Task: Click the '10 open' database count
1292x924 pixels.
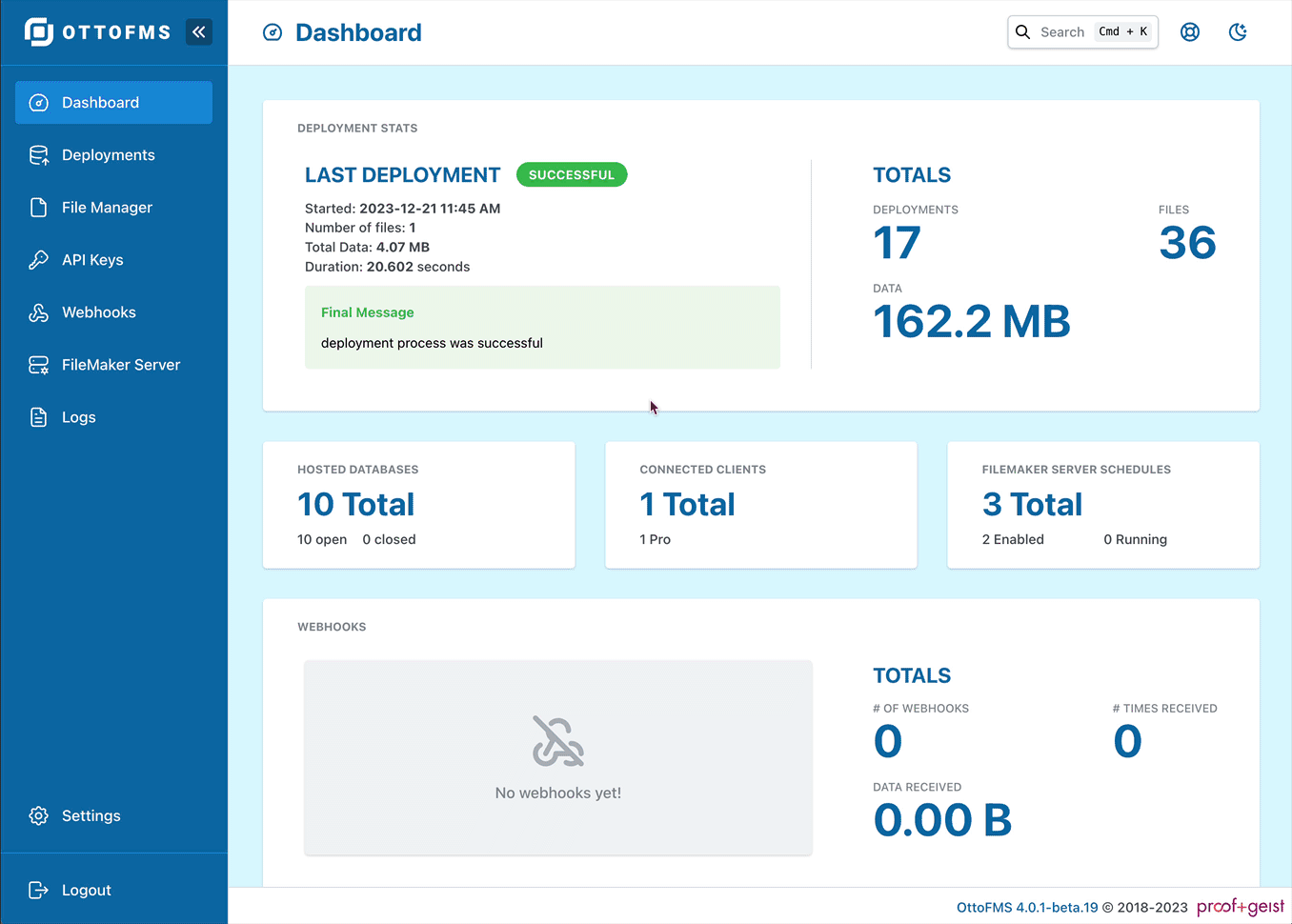Action: [322, 540]
